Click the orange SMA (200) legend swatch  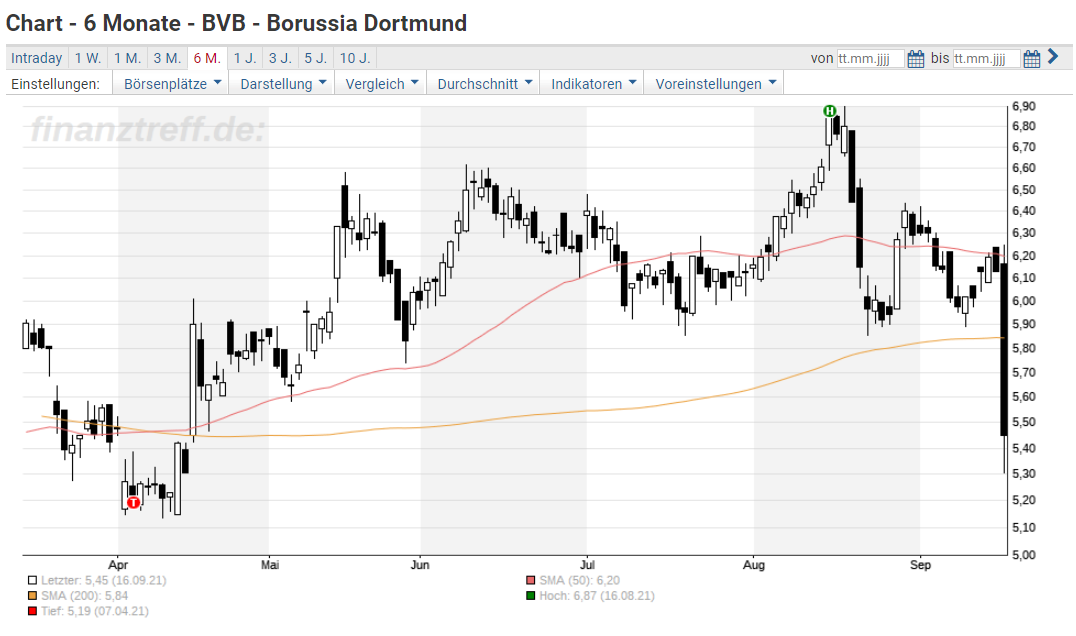pos(32,596)
